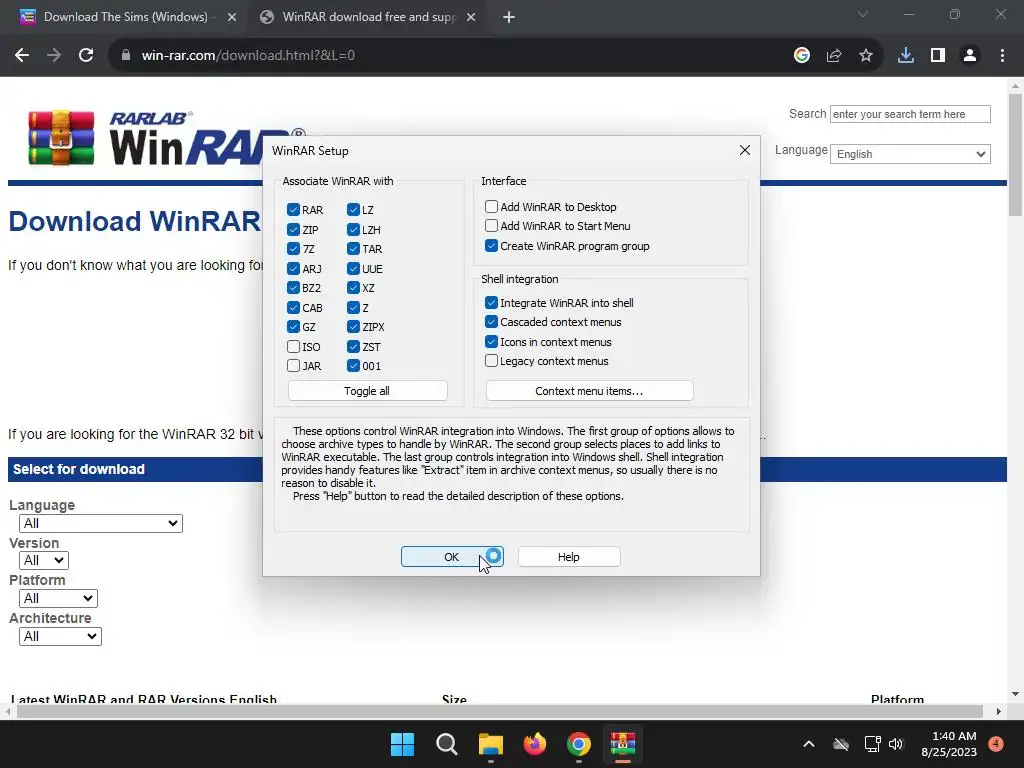This screenshot has height=768, width=1024.
Task: Open the page Language dropdown set to English
Action: [x=910, y=154]
